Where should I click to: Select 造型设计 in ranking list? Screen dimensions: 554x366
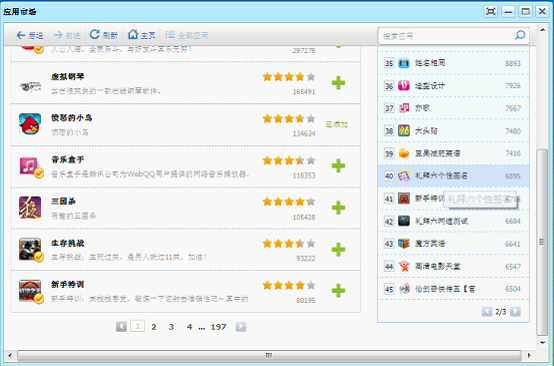pyautogui.click(x=430, y=85)
